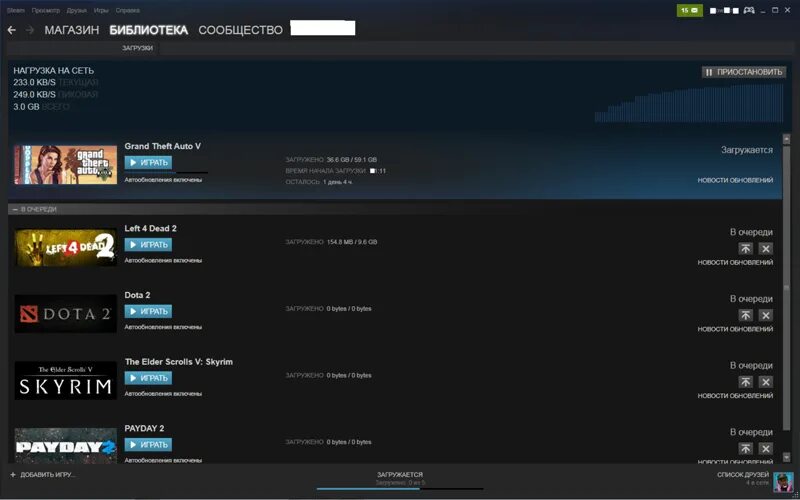The height and width of the screenshot is (500, 800).
Task: Open update news for Dota 2
Action: 735,329
